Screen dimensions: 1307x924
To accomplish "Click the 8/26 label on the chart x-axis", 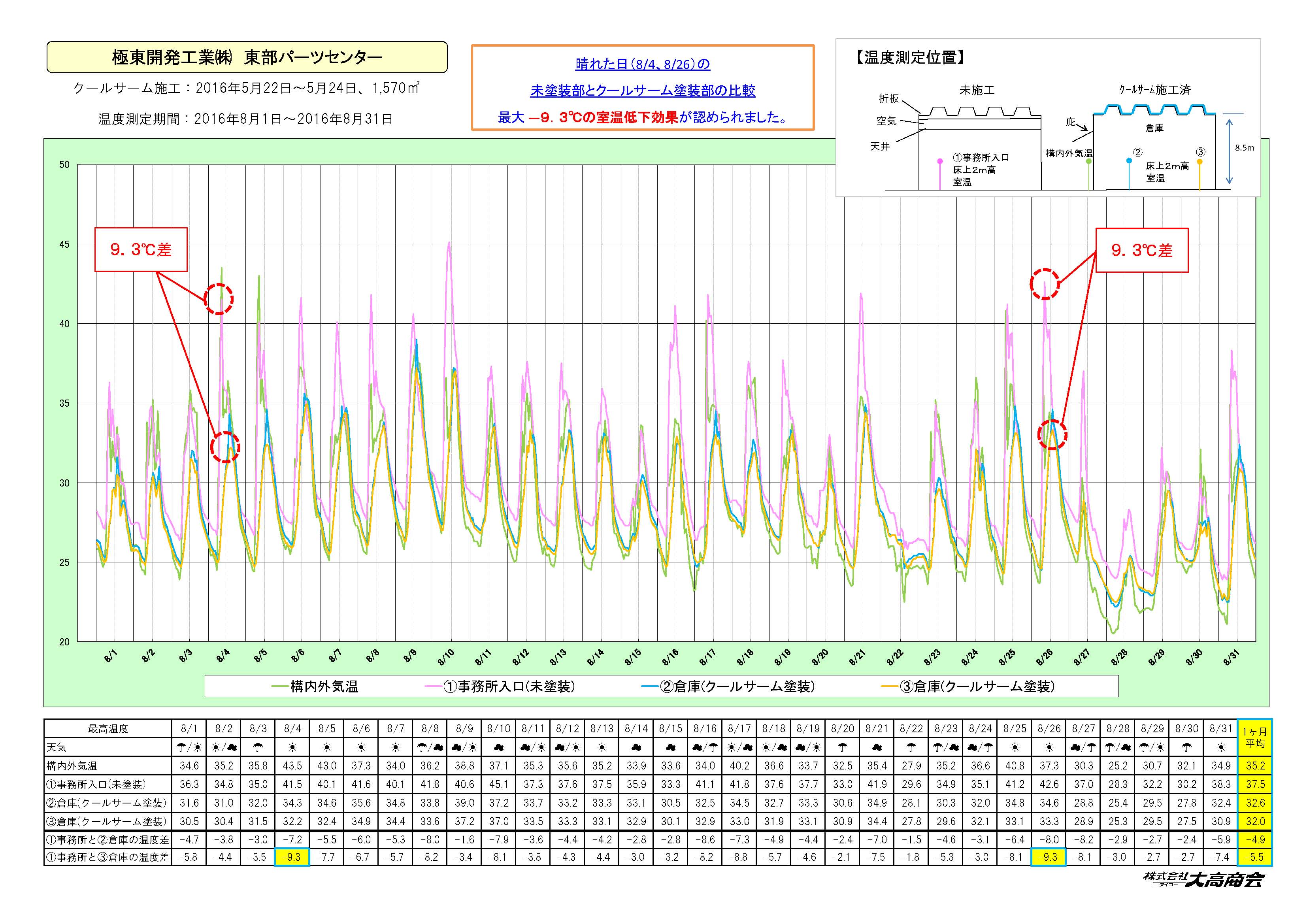I will pyautogui.click(x=1044, y=658).
